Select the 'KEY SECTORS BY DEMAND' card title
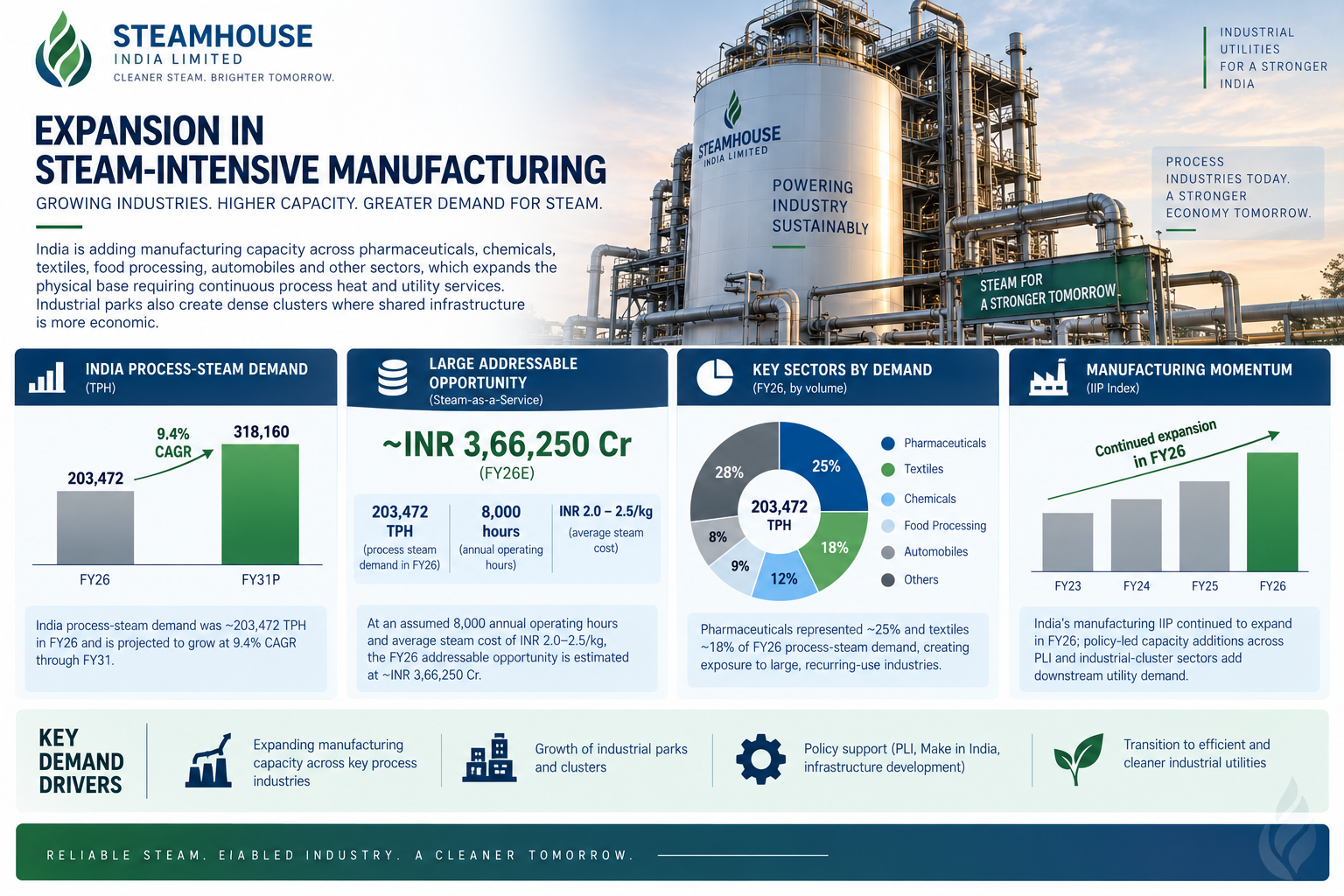The height and width of the screenshot is (896, 1344). pyautogui.click(x=842, y=370)
